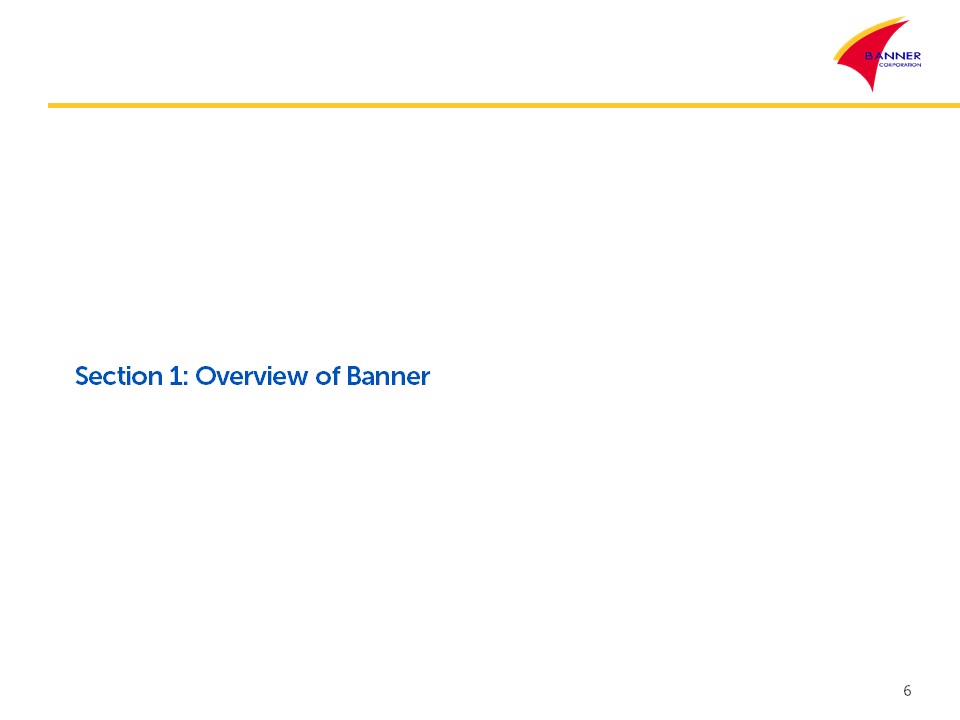Click the Banner Corporation logo
960x720 pixels.
click(x=877, y=55)
